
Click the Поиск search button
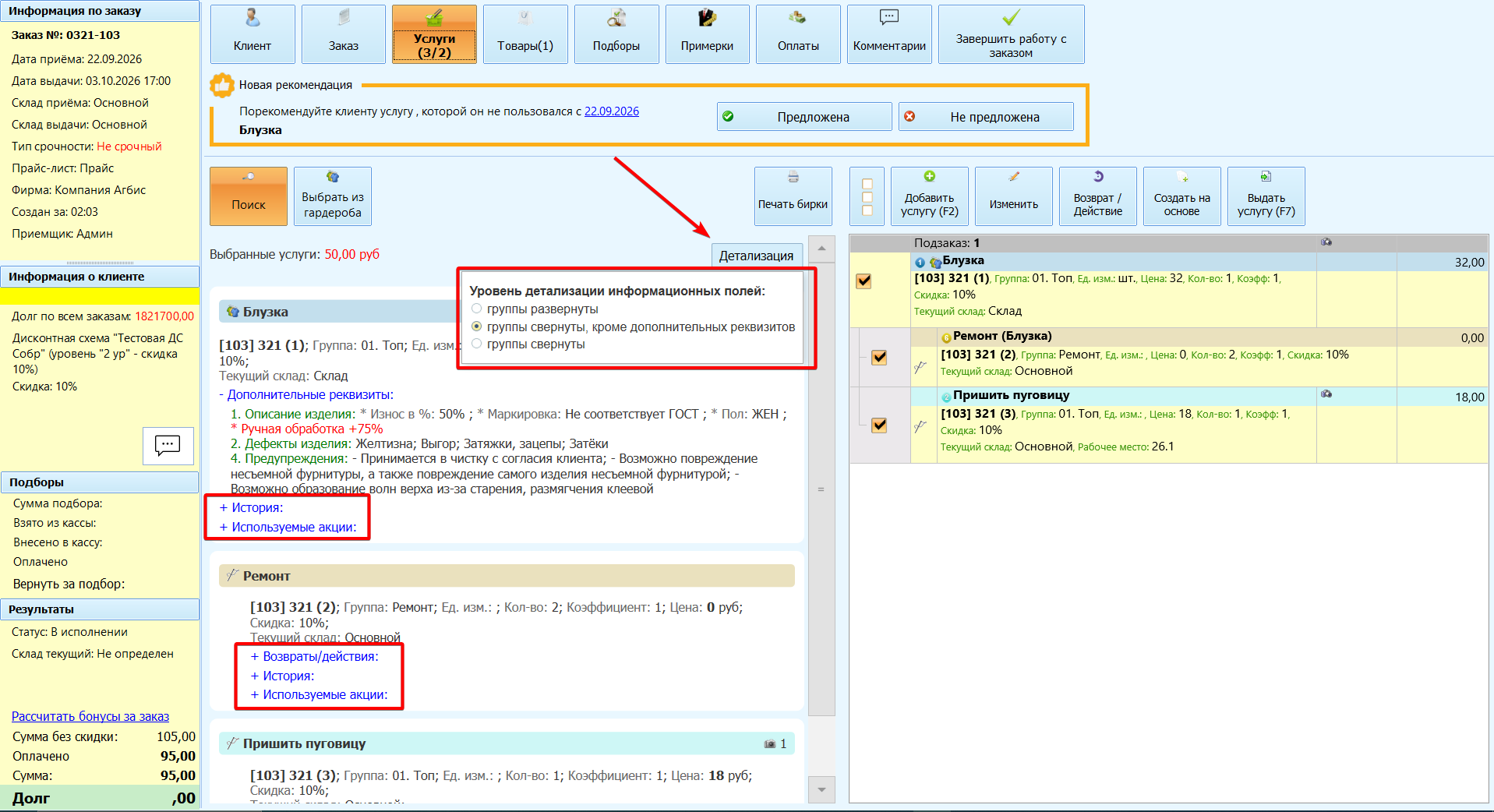tap(249, 196)
